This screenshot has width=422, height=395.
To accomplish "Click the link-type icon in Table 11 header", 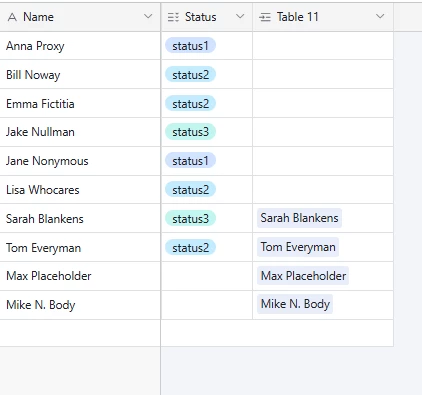I will pyautogui.click(x=265, y=17).
